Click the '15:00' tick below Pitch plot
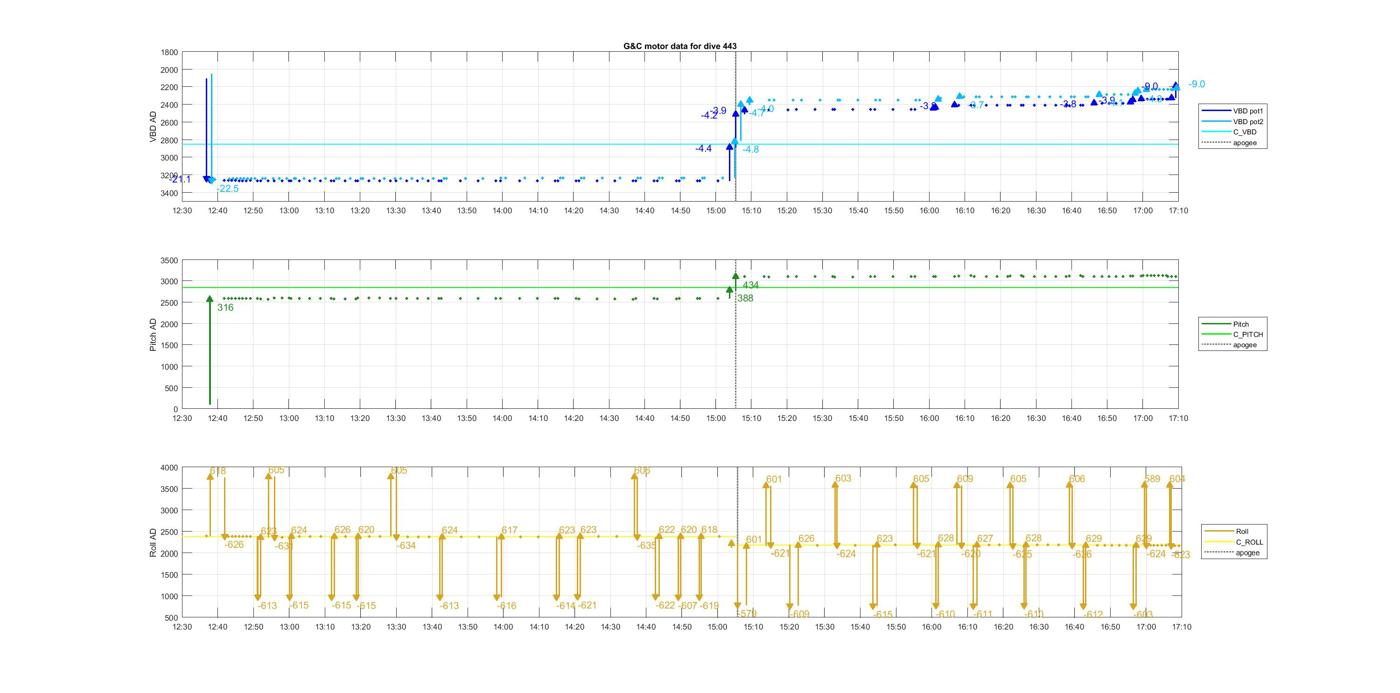Image resolution: width=1400 pixels, height=693 pixels. click(x=716, y=419)
